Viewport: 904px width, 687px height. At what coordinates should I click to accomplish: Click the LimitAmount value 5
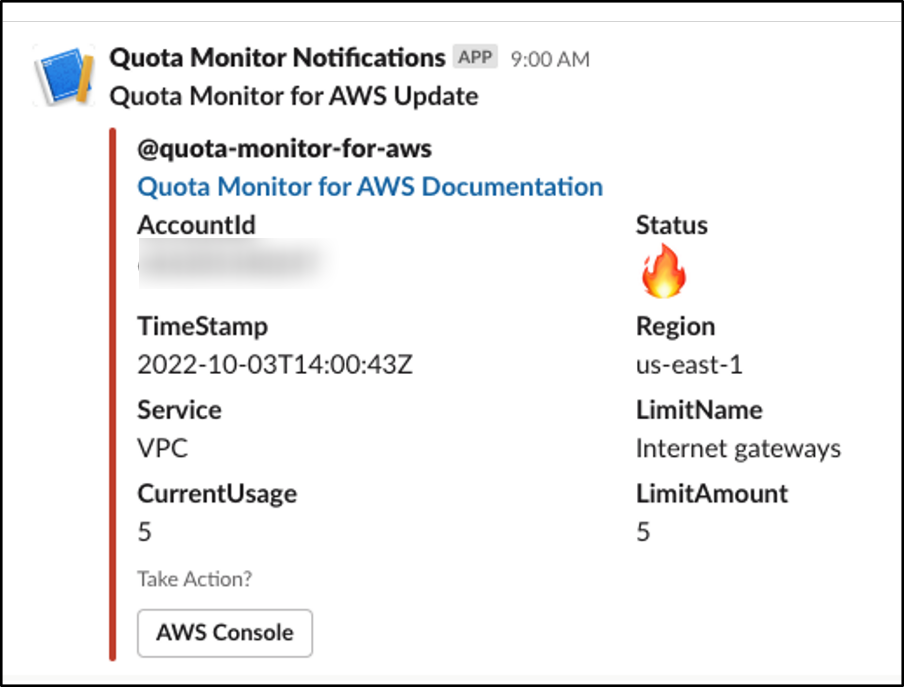point(643,531)
